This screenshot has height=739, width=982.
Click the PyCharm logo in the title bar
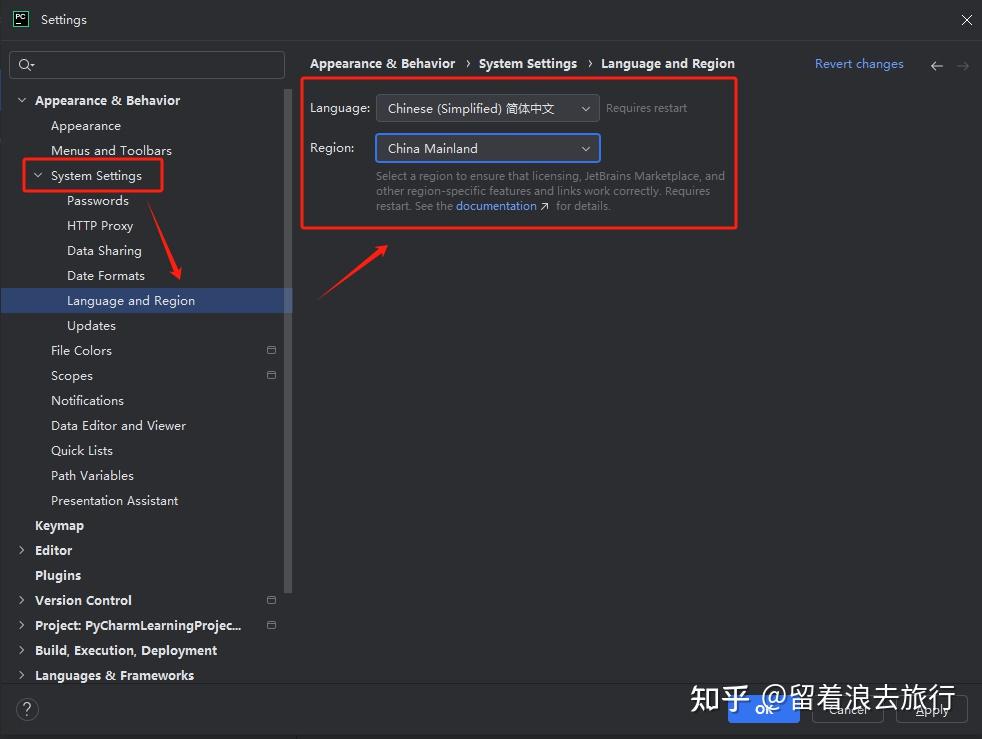point(20,18)
